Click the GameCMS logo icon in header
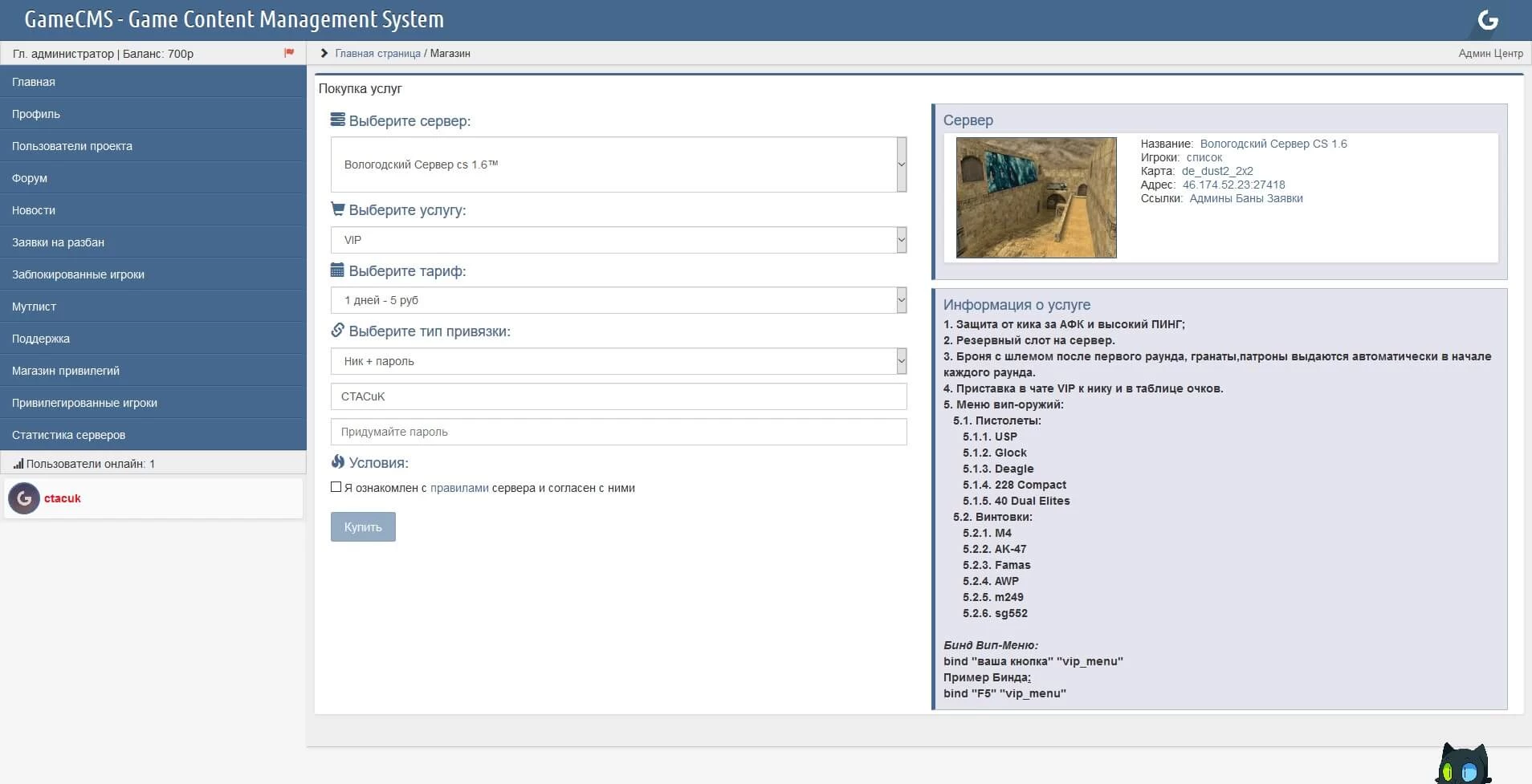 point(1487,20)
